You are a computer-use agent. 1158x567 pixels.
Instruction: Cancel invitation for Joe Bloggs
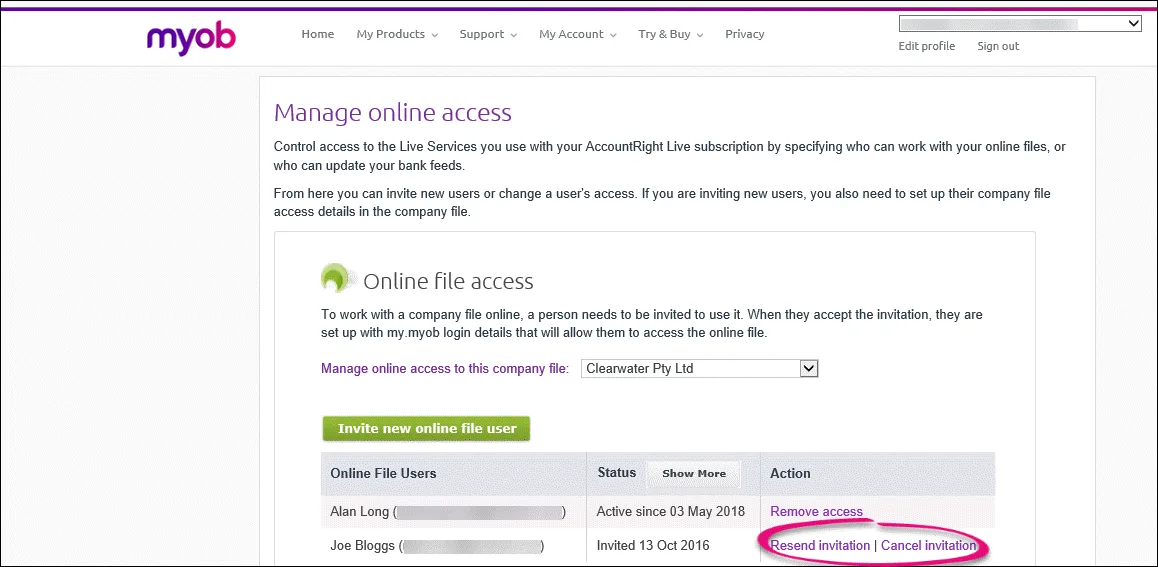[x=928, y=546]
